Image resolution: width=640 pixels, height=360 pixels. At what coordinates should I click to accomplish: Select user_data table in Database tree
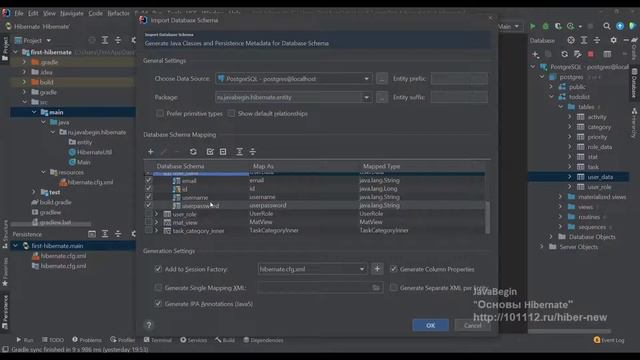tap(600, 177)
